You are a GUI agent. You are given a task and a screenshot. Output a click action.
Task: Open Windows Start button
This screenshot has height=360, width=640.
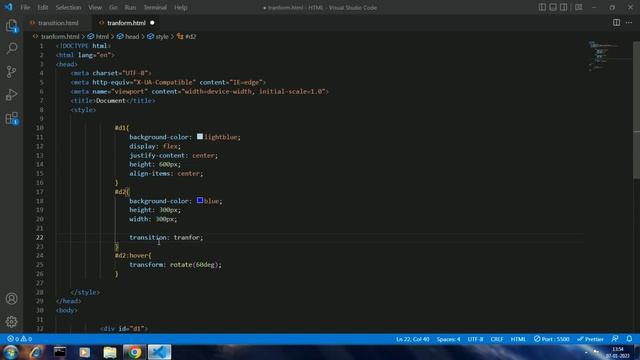(x=10, y=352)
